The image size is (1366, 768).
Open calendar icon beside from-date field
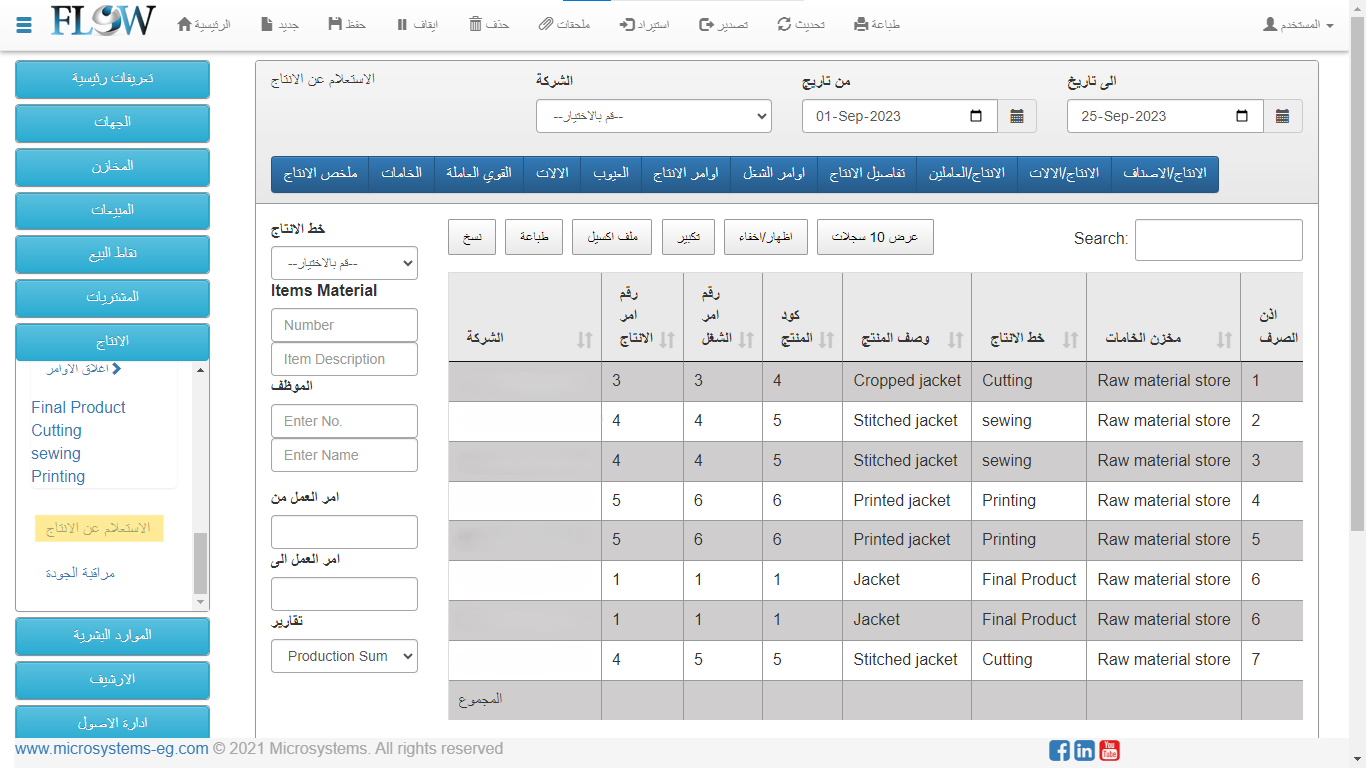(x=1017, y=116)
